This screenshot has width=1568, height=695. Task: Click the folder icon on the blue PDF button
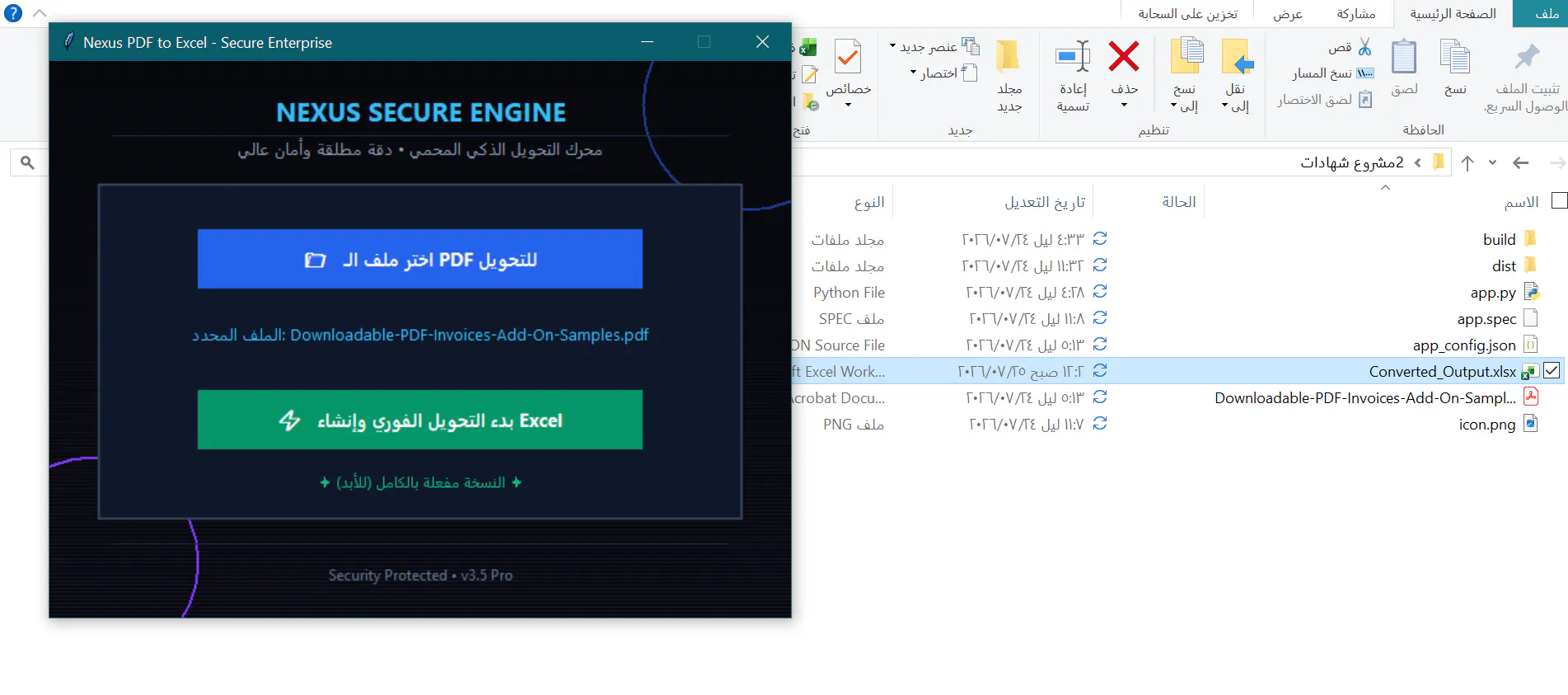(x=316, y=260)
